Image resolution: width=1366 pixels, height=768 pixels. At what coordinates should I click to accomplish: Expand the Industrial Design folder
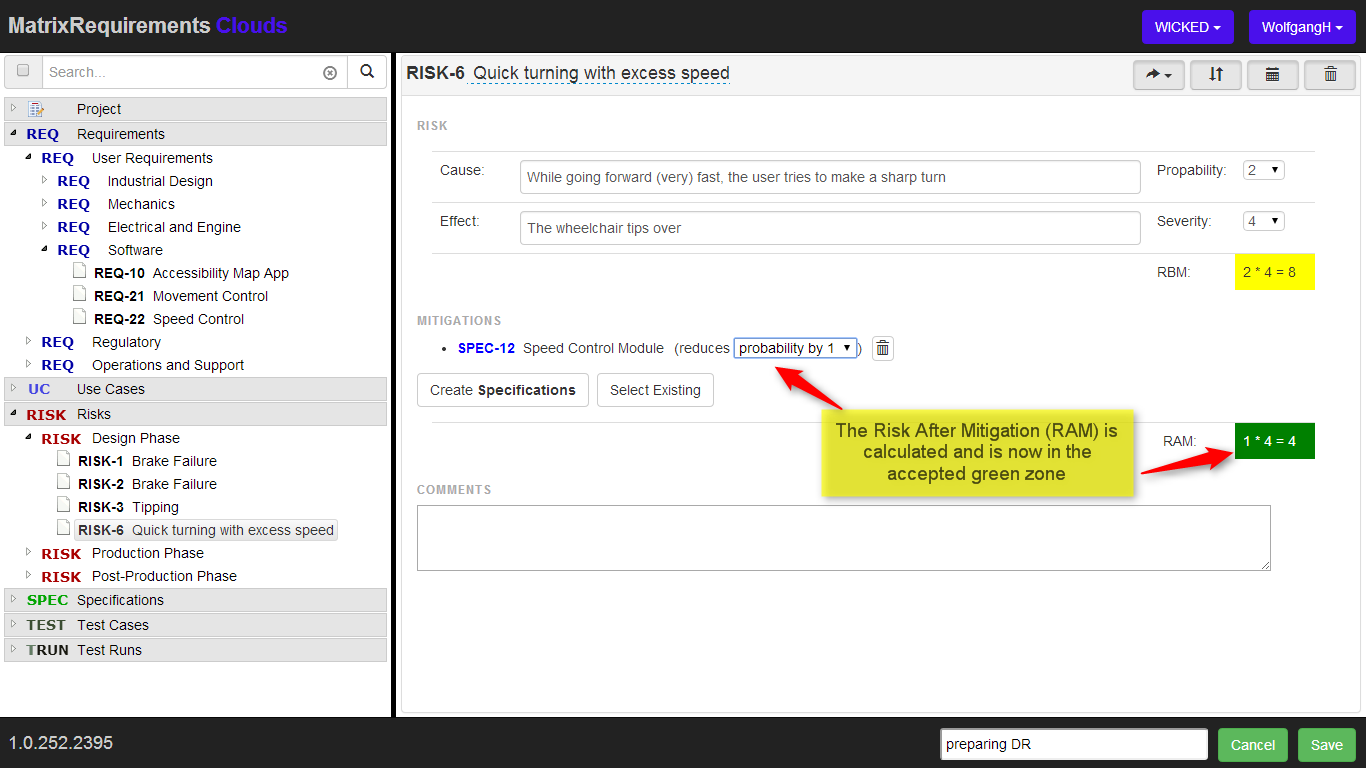click(44, 180)
